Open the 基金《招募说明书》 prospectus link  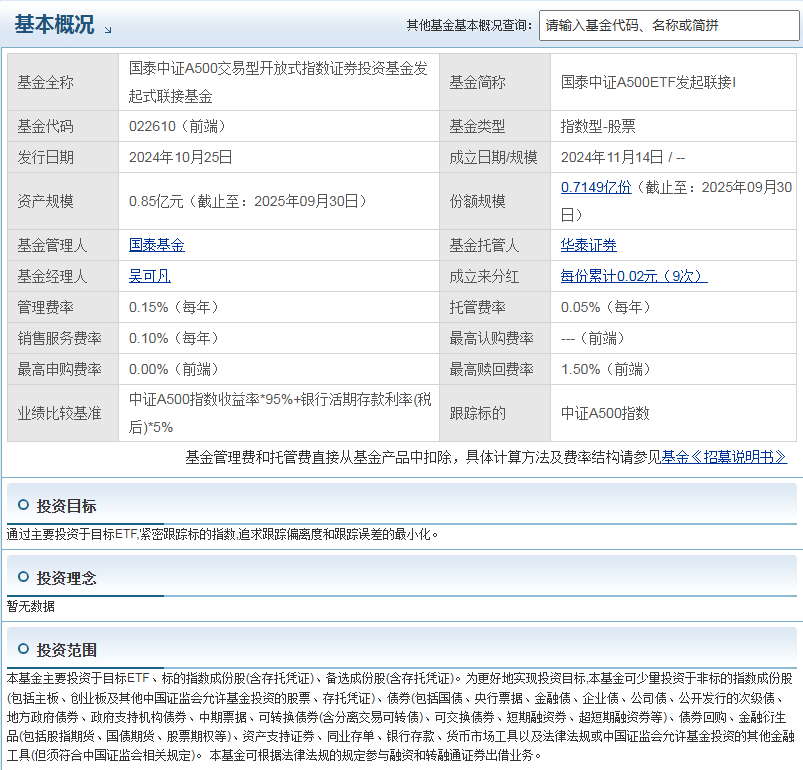point(724,457)
